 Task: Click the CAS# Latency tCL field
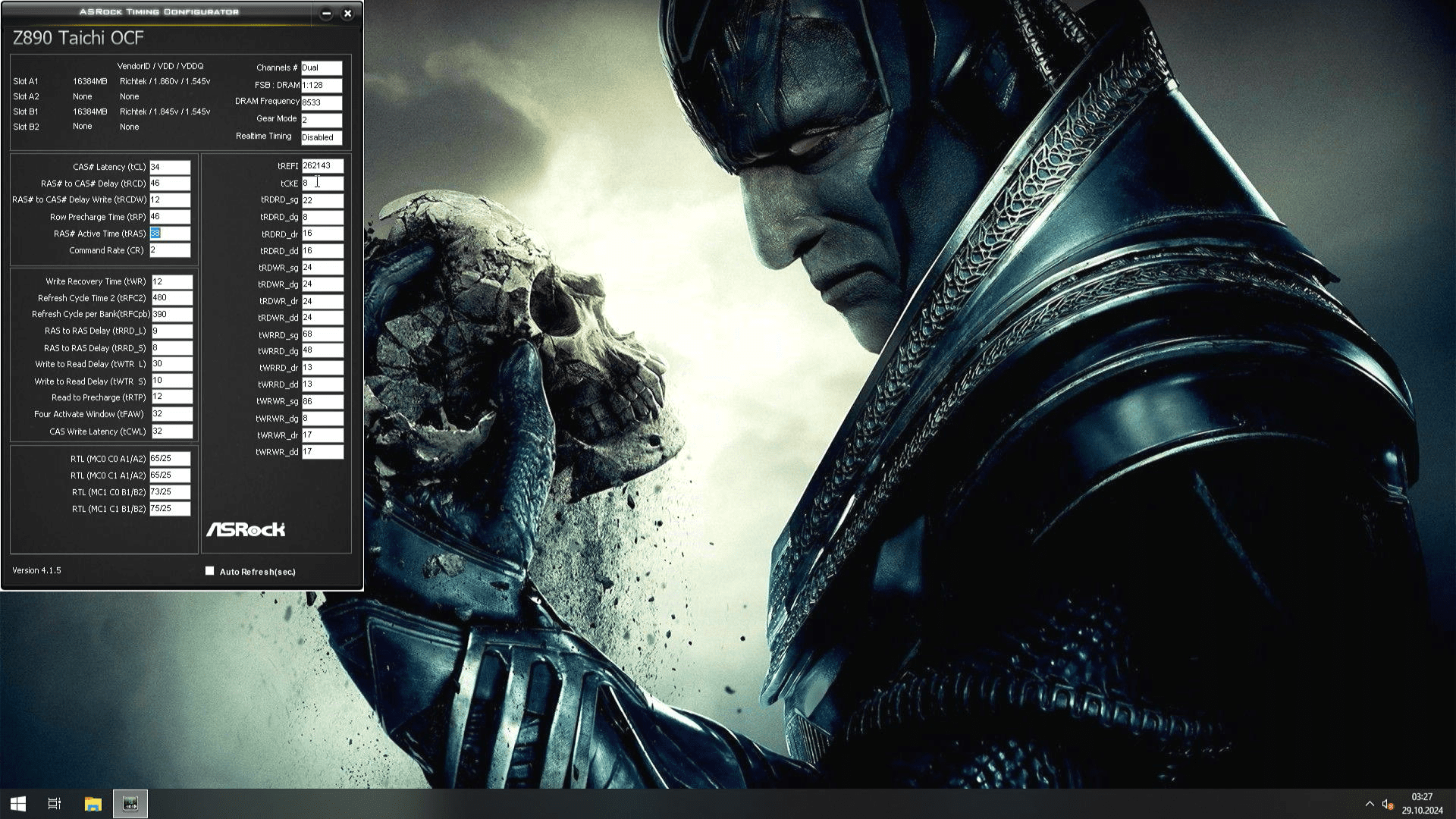click(170, 167)
